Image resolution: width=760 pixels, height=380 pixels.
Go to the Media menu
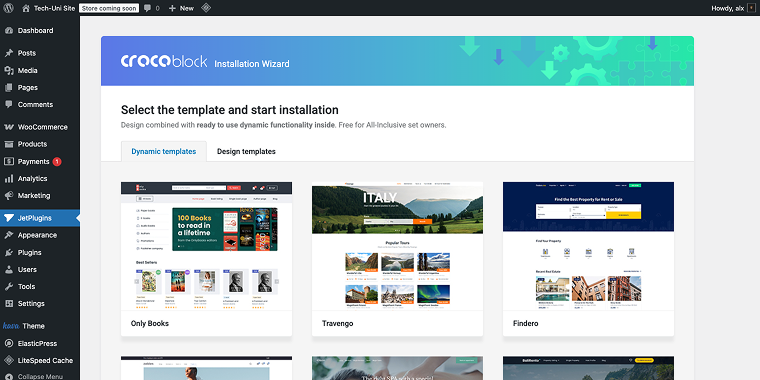pyautogui.click(x=40, y=70)
